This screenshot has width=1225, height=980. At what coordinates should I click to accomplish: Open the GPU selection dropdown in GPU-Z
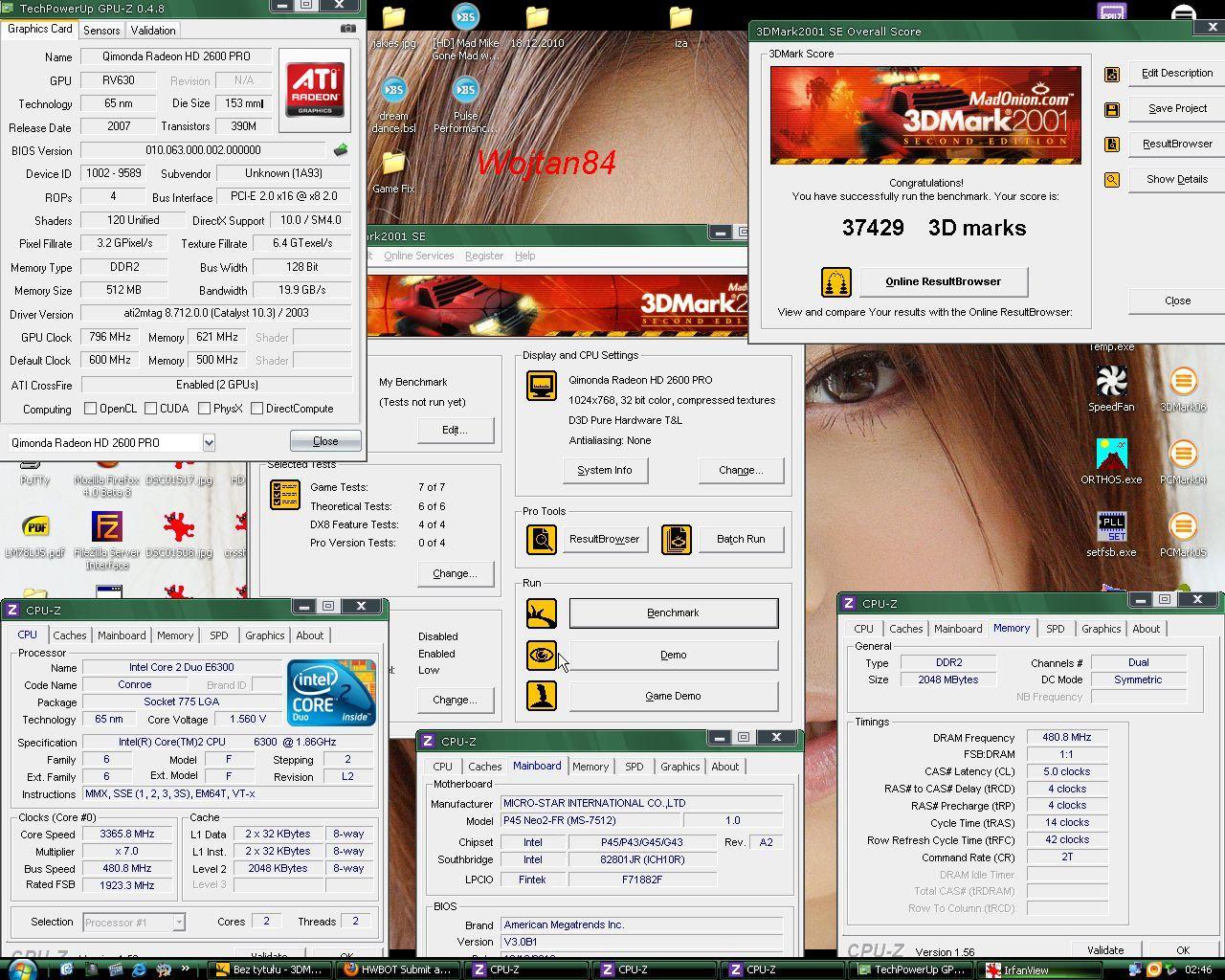click(208, 442)
